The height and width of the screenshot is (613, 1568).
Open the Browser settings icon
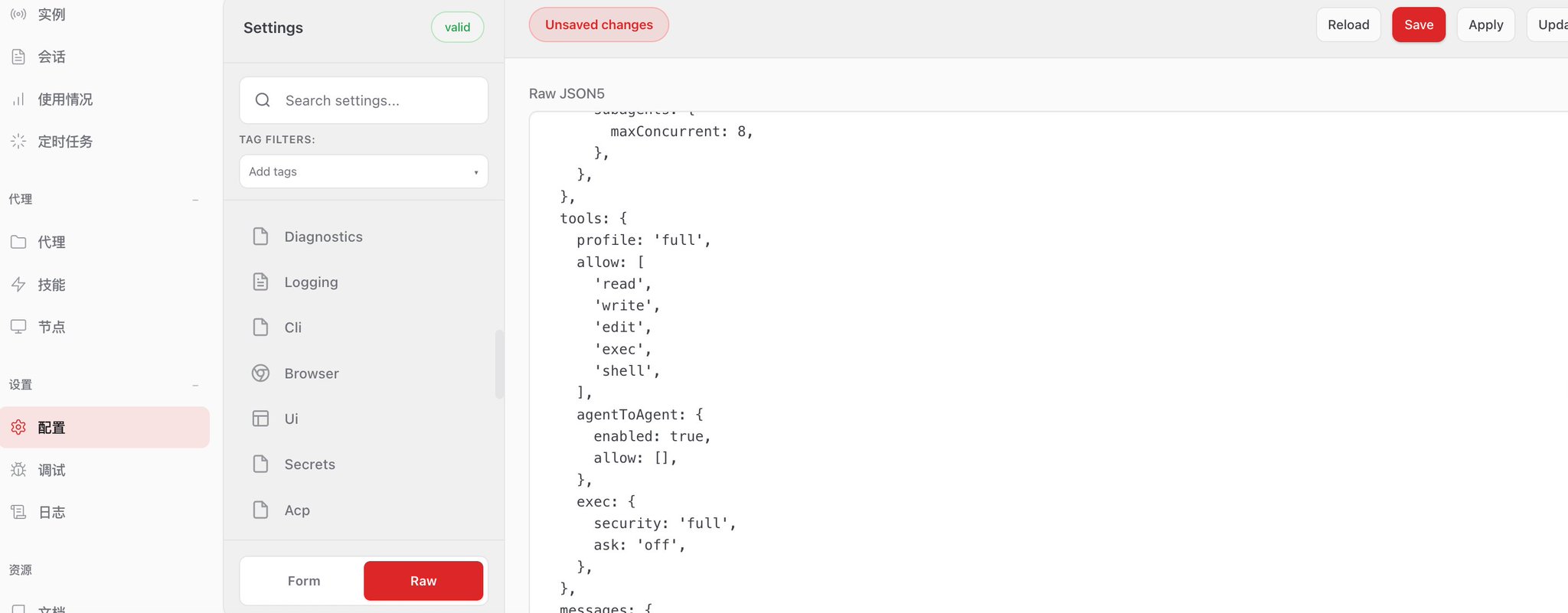tap(260, 373)
